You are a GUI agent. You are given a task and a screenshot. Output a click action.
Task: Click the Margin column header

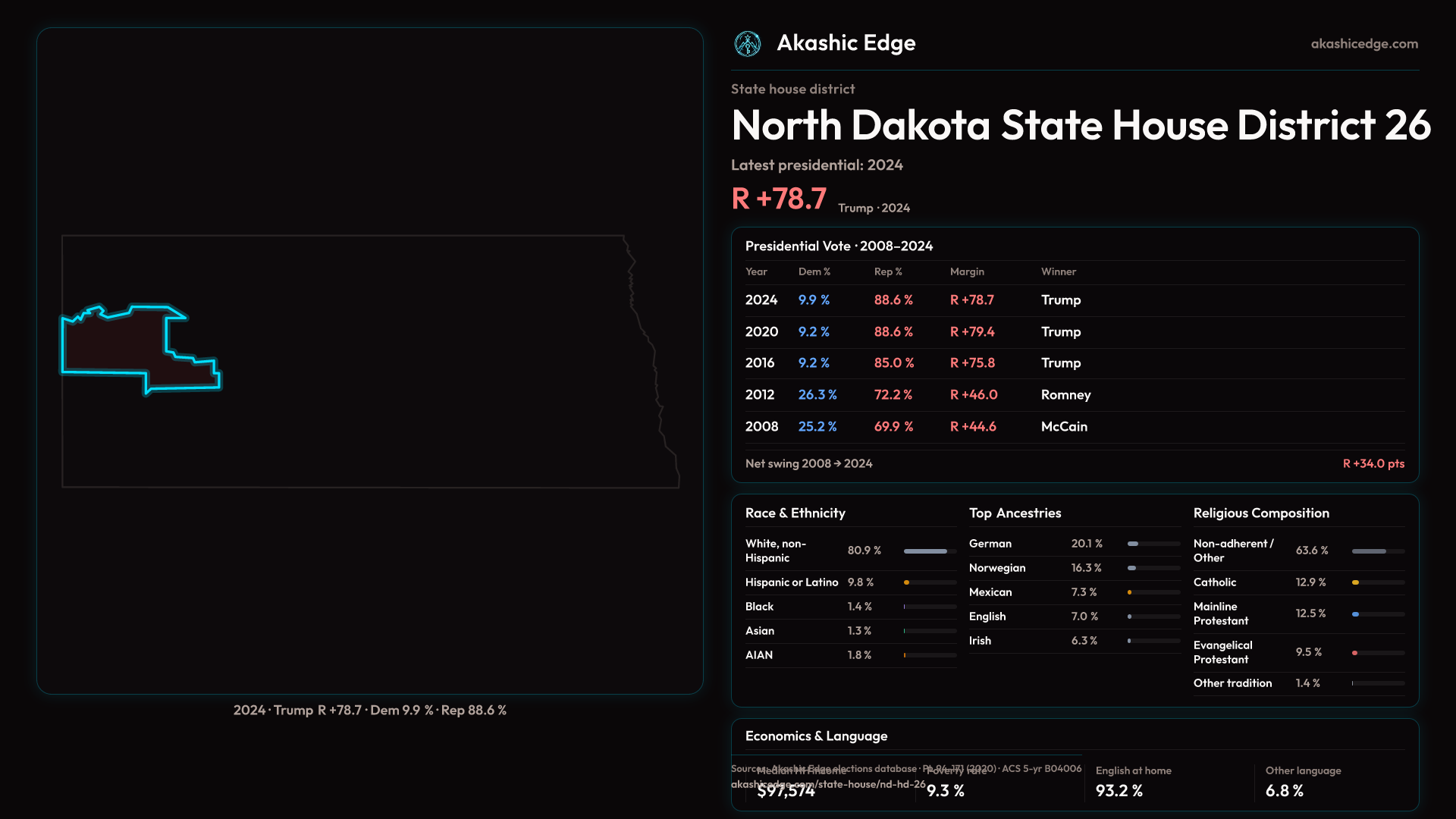click(x=966, y=272)
